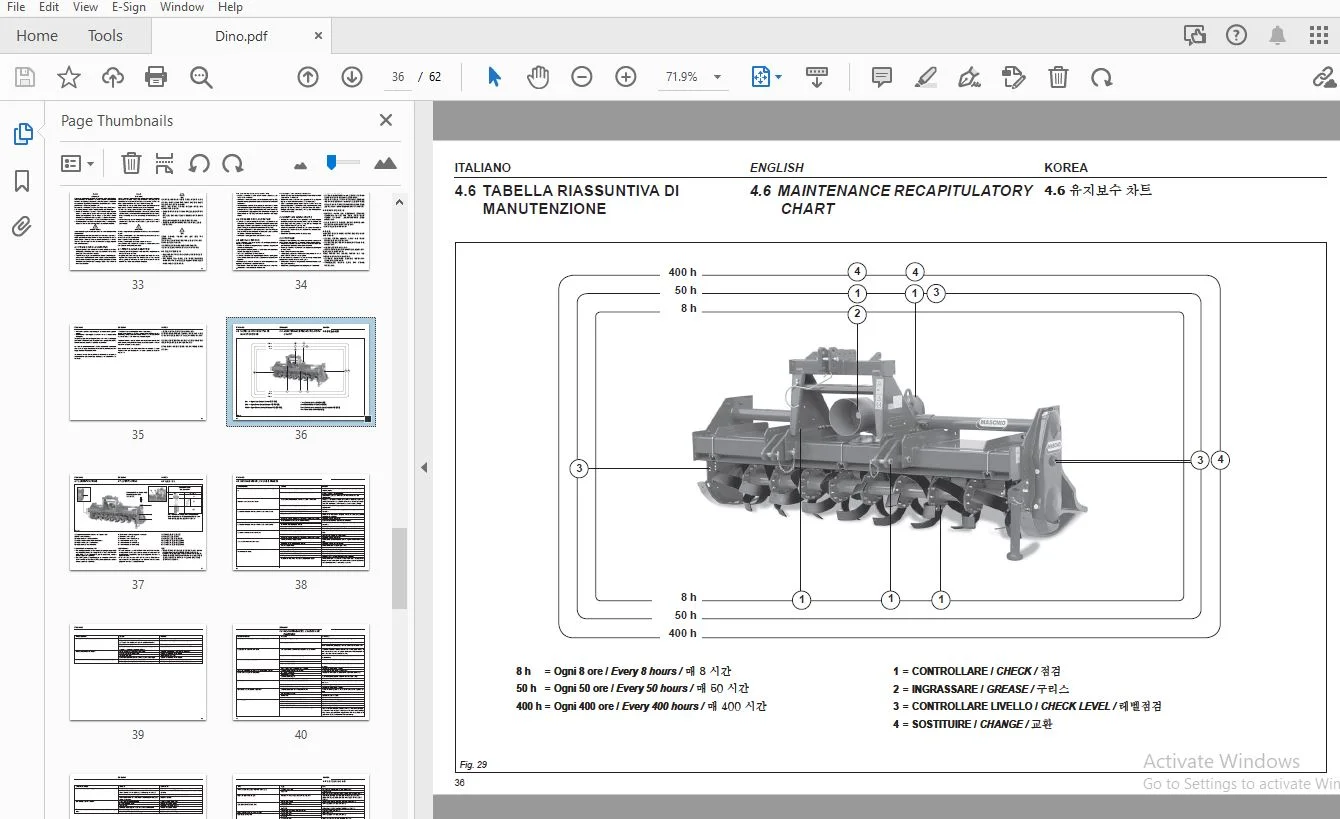The height and width of the screenshot is (819, 1340).
Task: Rotate pages counterclockwise in thumbnails panel
Action: pyautogui.click(x=199, y=163)
